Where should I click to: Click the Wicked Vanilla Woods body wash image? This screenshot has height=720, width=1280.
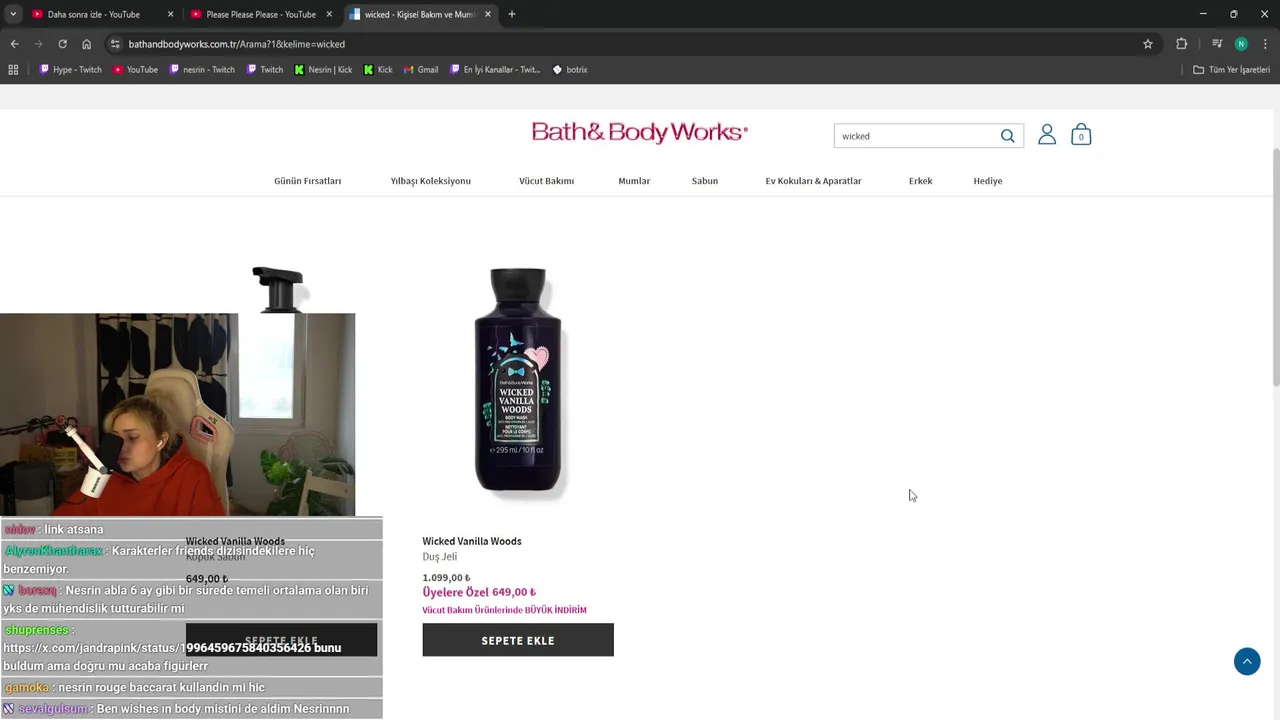pyautogui.click(x=518, y=380)
